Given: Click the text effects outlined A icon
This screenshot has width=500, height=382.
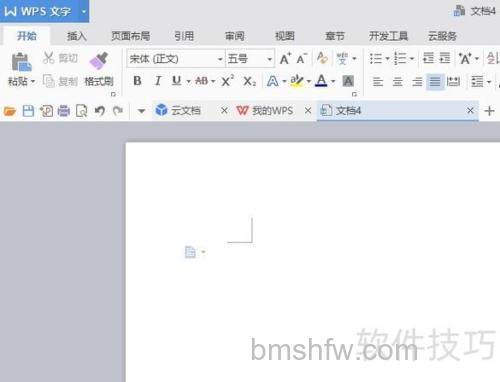Looking at the screenshot, I should pyautogui.click(x=272, y=81).
